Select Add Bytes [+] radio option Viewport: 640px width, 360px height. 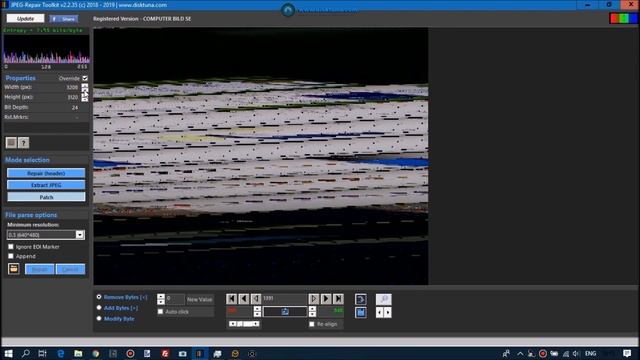(99, 308)
